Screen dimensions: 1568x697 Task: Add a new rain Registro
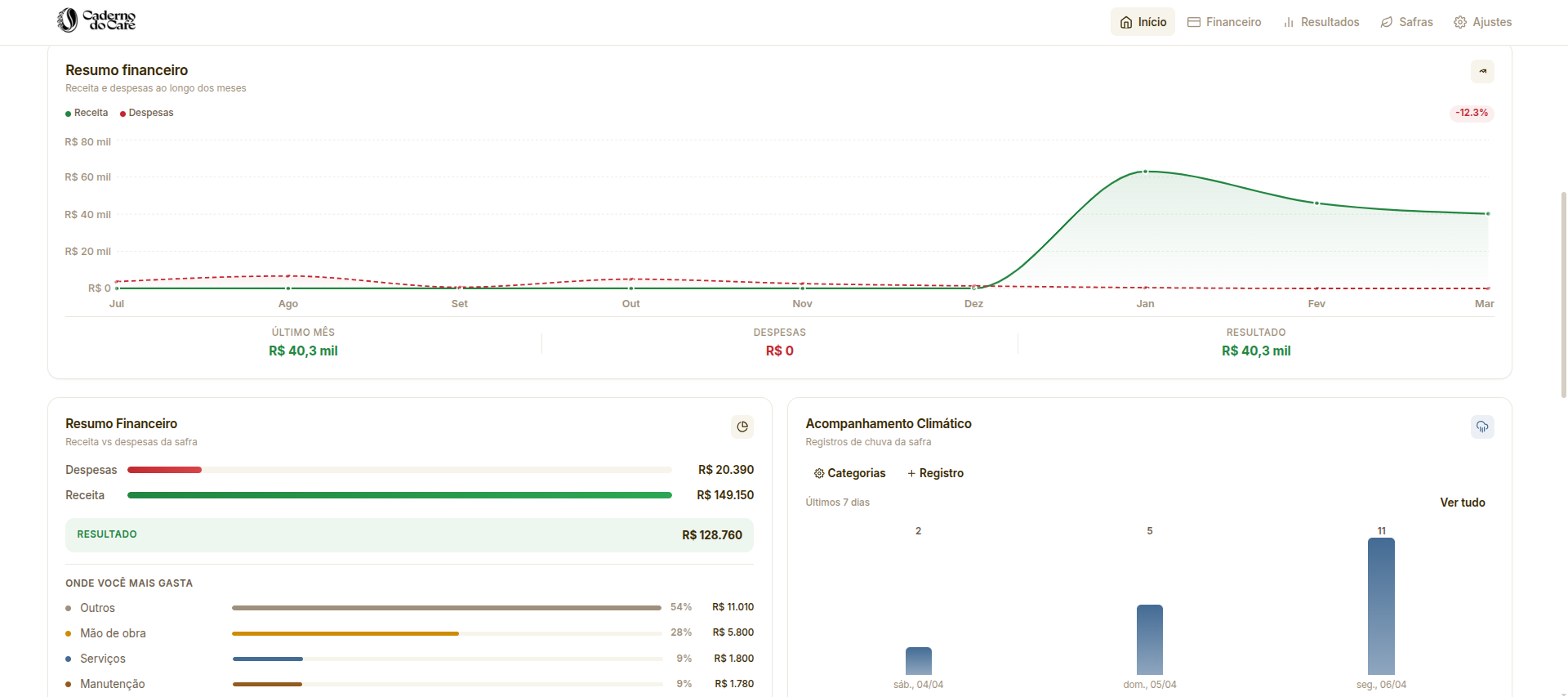[935, 473]
